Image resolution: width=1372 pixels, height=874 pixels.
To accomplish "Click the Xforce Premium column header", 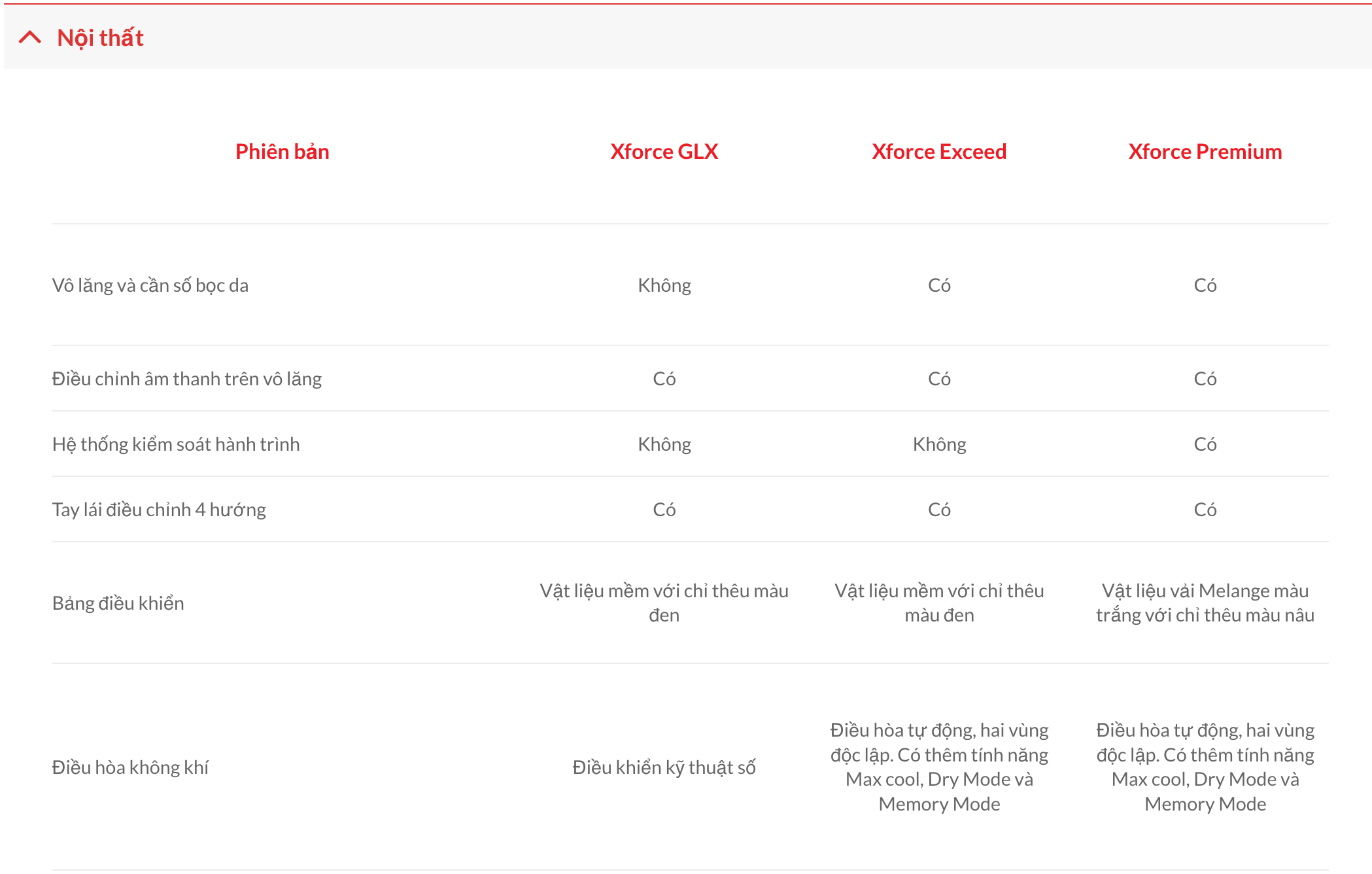I will tap(1205, 152).
